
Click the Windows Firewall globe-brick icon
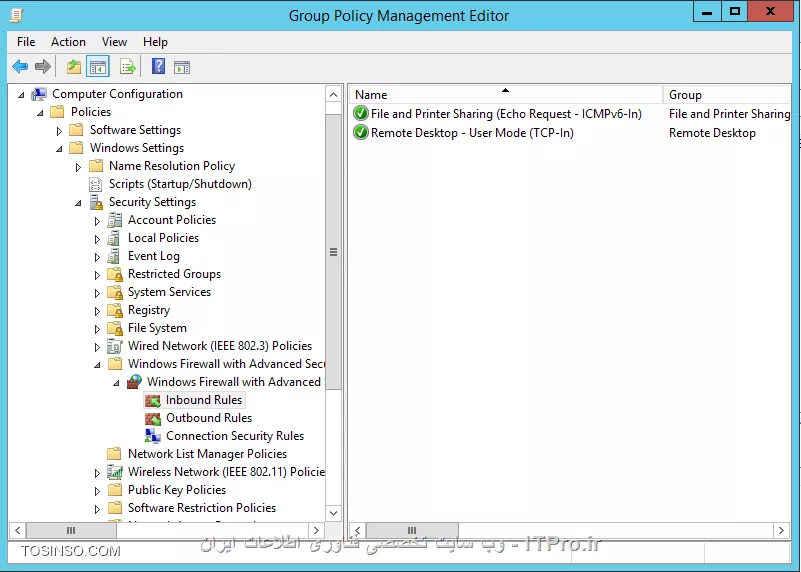[x=134, y=382]
